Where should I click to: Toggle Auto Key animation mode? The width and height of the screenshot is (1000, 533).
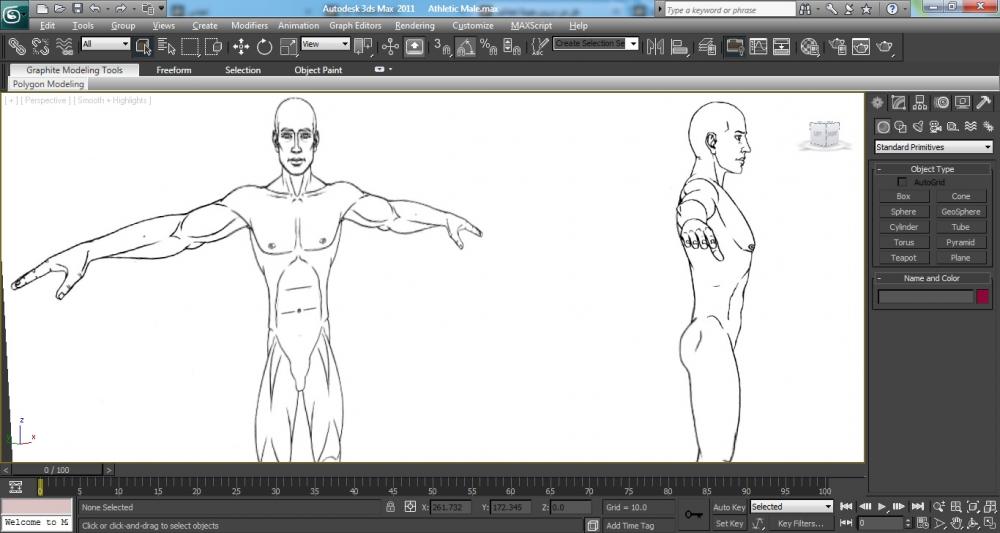(x=729, y=507)
